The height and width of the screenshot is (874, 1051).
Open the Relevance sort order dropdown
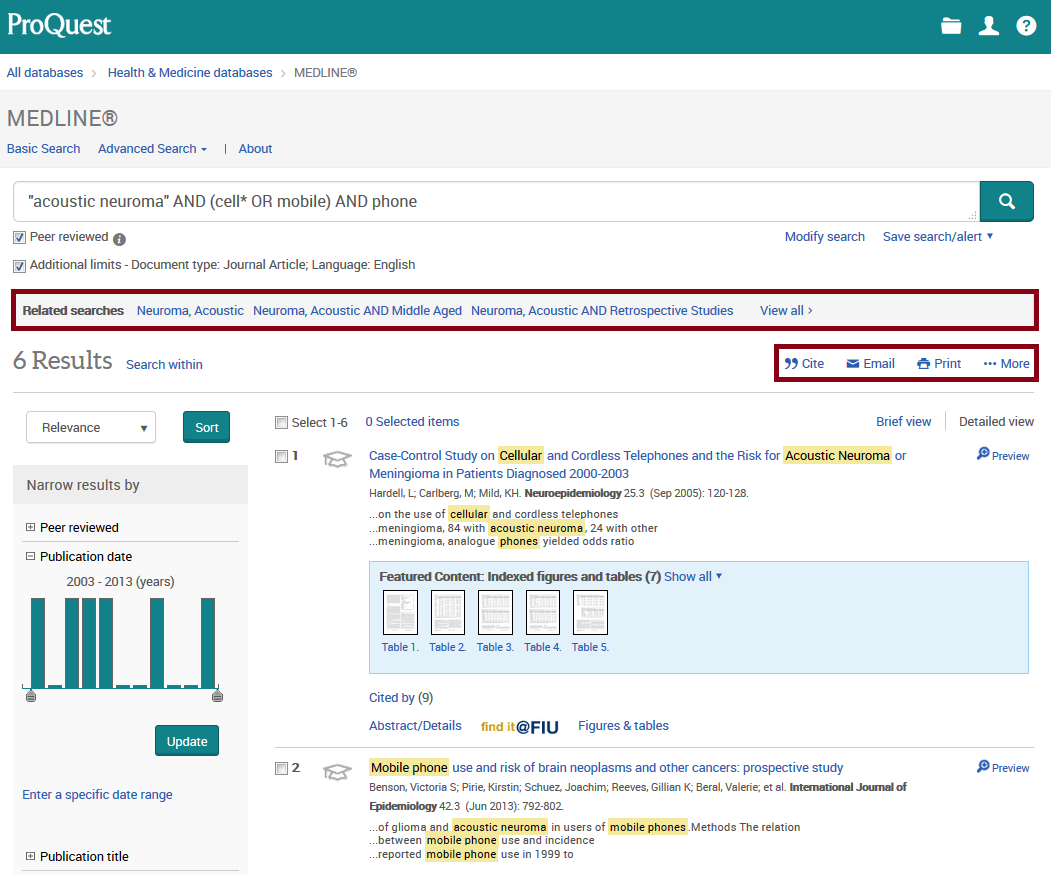90,427
